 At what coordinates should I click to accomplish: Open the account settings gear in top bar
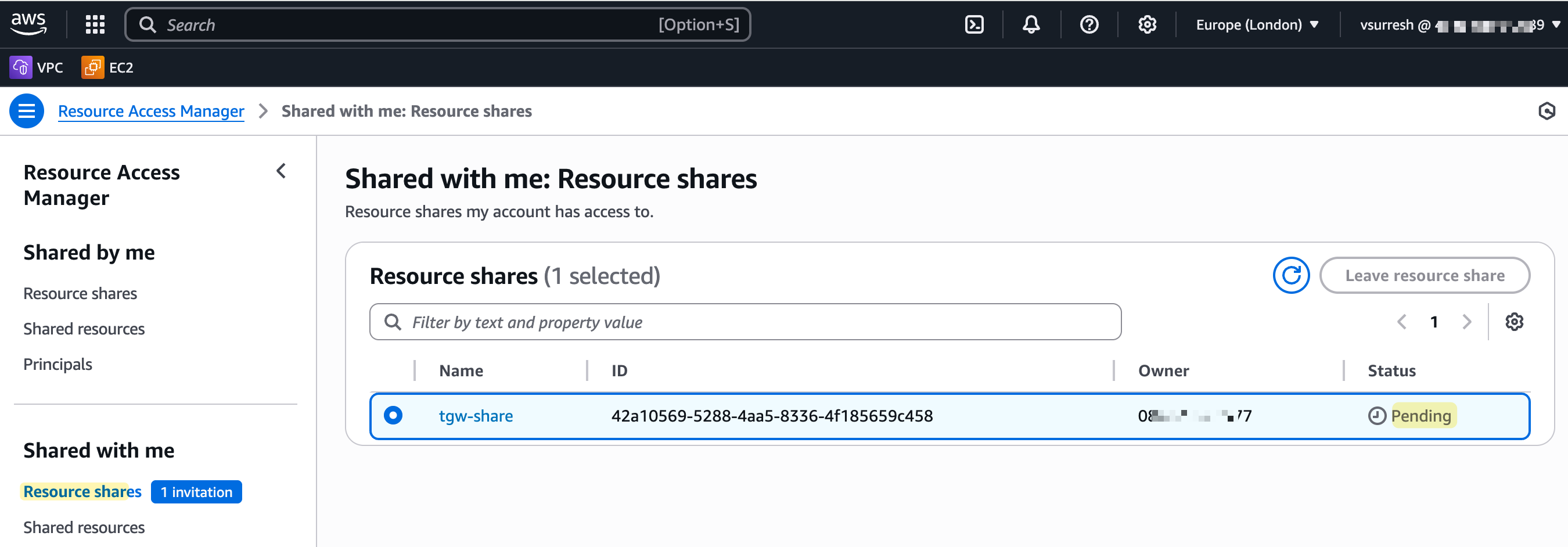tap(1147, 24)
